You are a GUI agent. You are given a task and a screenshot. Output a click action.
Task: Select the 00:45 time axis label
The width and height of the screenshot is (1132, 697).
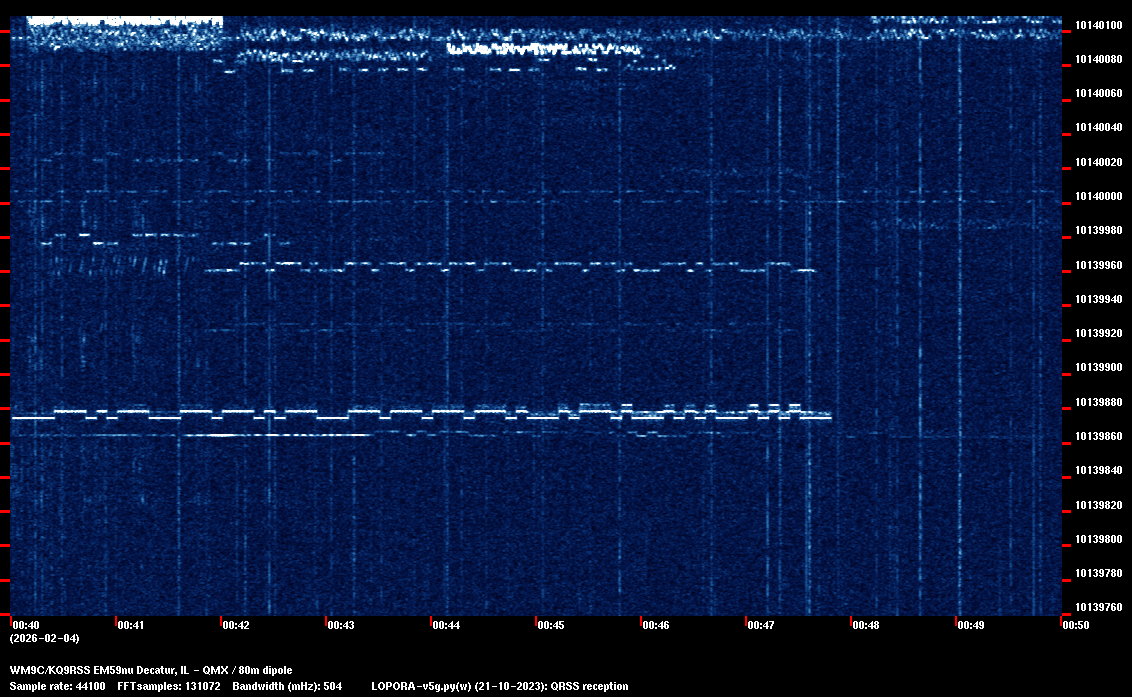pos(551,625)
